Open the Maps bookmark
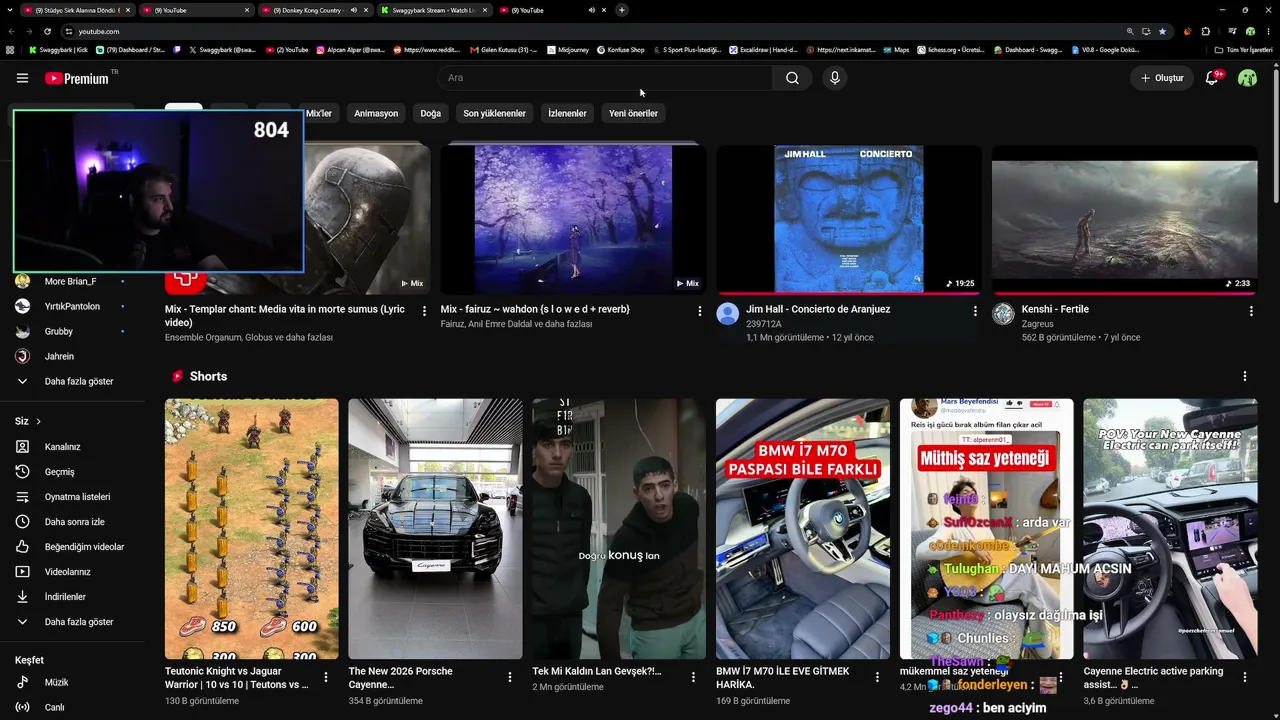The width and height of the screenshot is (1280, 720). (x=896, y=49)
